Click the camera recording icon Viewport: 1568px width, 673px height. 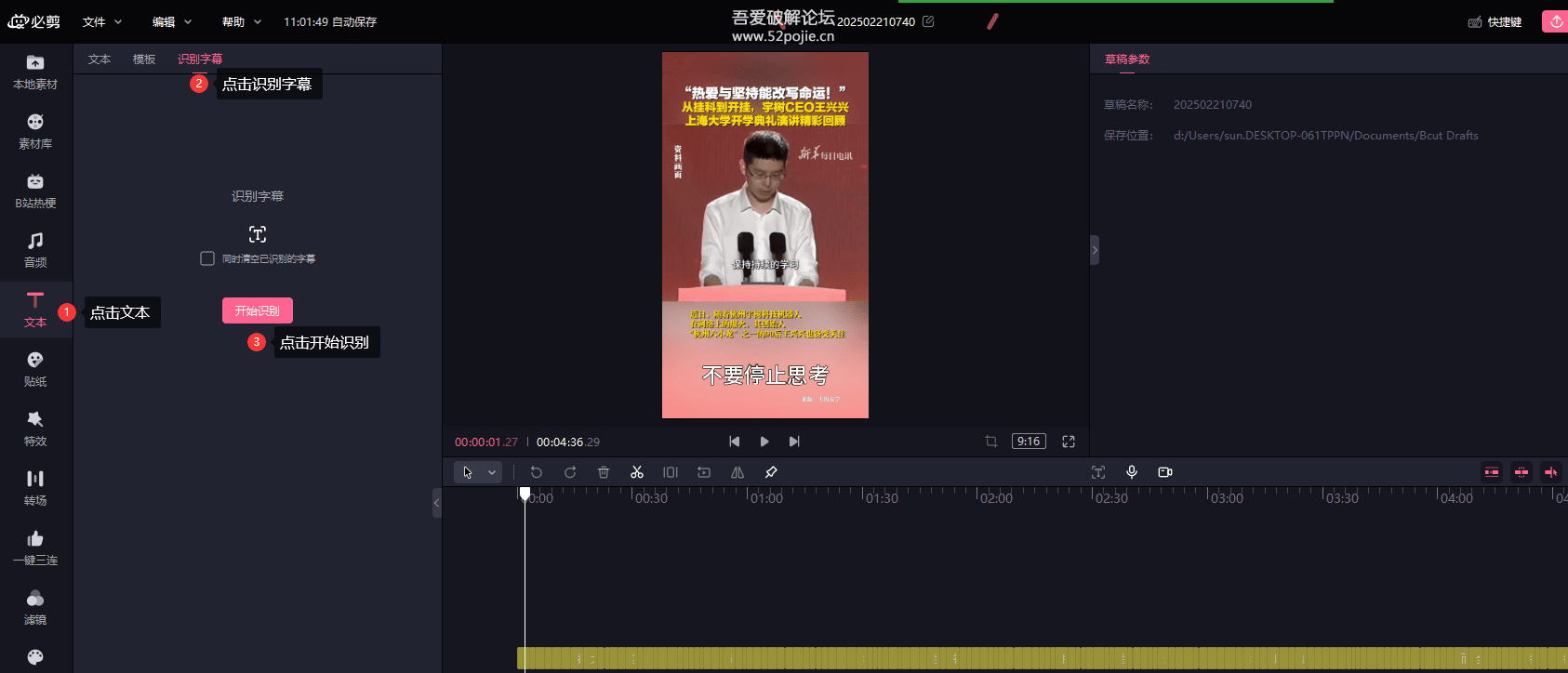(x=1165, y=472)
